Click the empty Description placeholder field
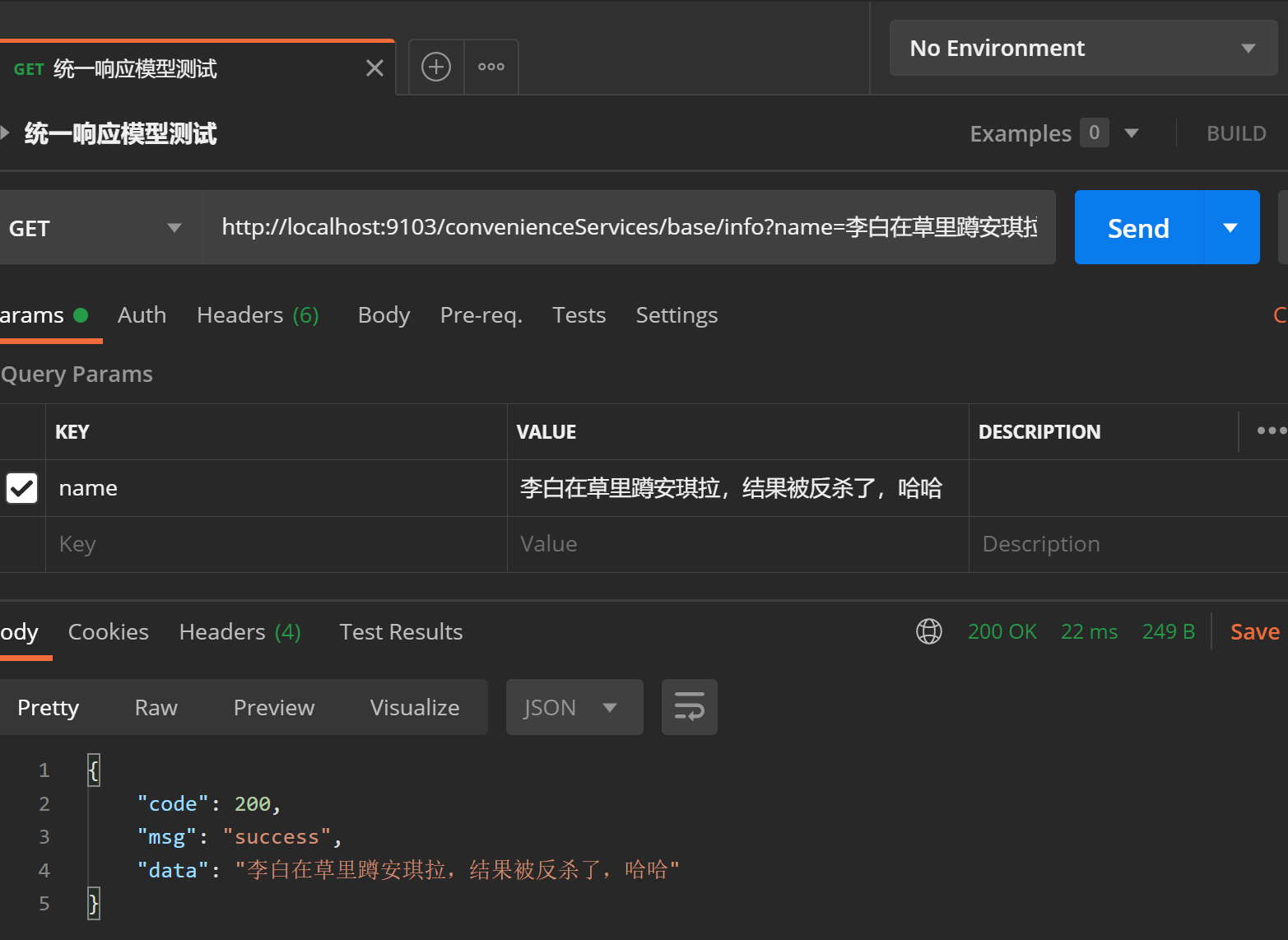Image resolution: width=1288 pixels, height=940 pixels. pos(1128,544)
